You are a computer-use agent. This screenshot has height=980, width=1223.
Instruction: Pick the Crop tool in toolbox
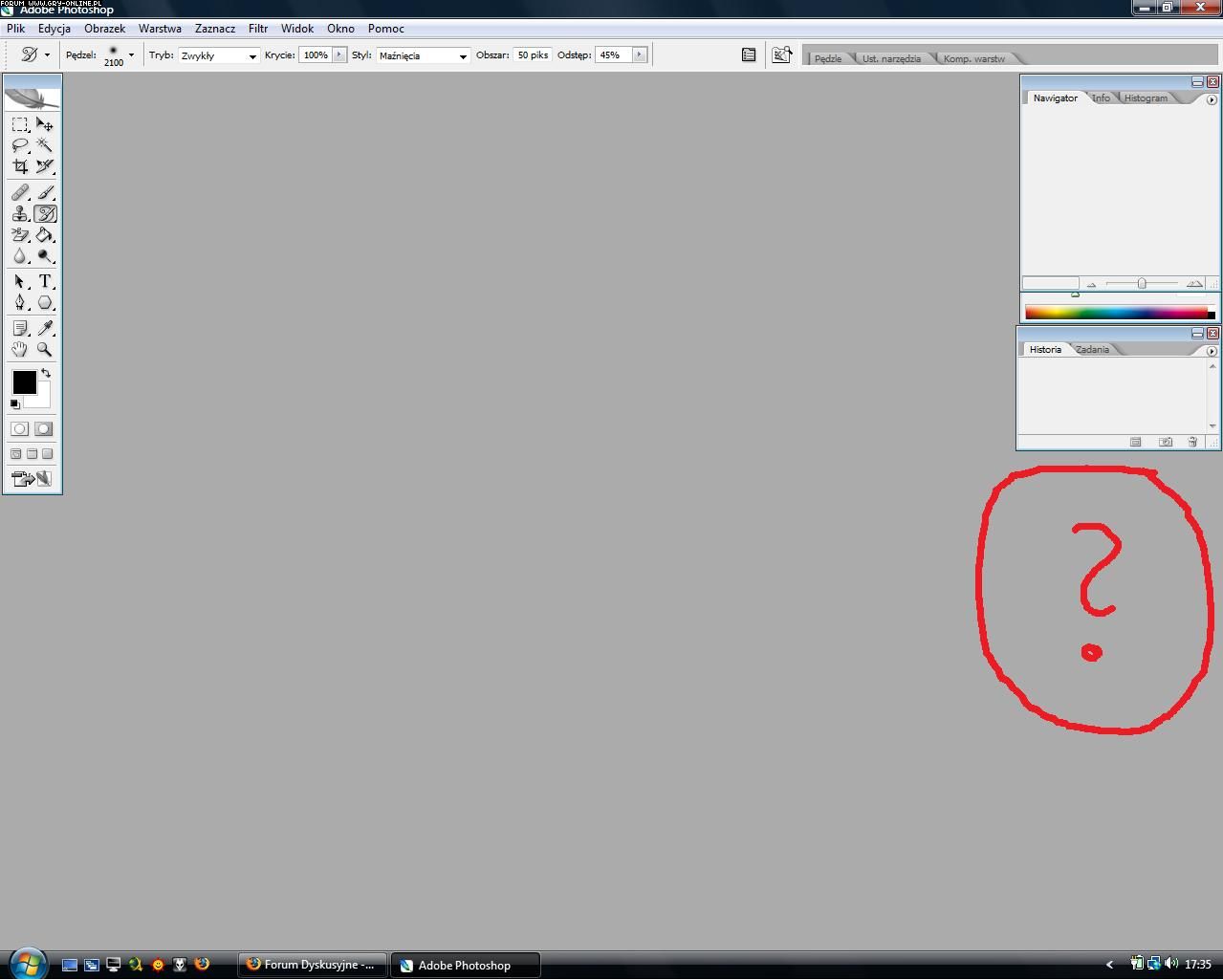19,166
